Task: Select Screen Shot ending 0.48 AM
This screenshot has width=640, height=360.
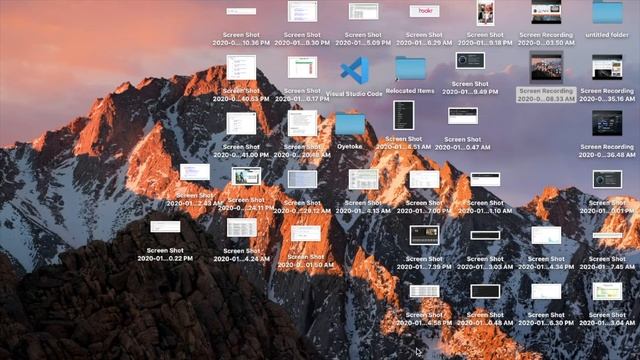Action: (485, 291)
